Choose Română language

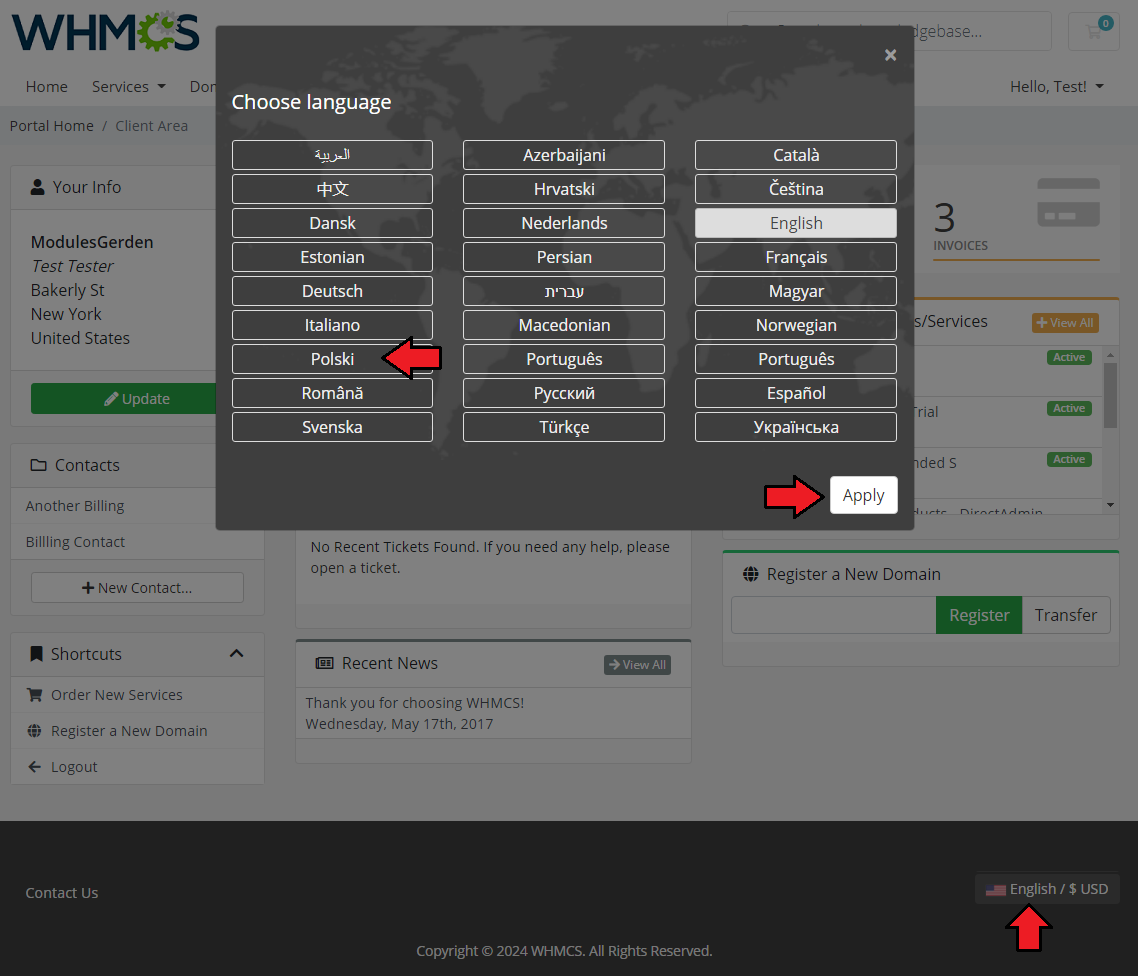[x=332, y=393]
